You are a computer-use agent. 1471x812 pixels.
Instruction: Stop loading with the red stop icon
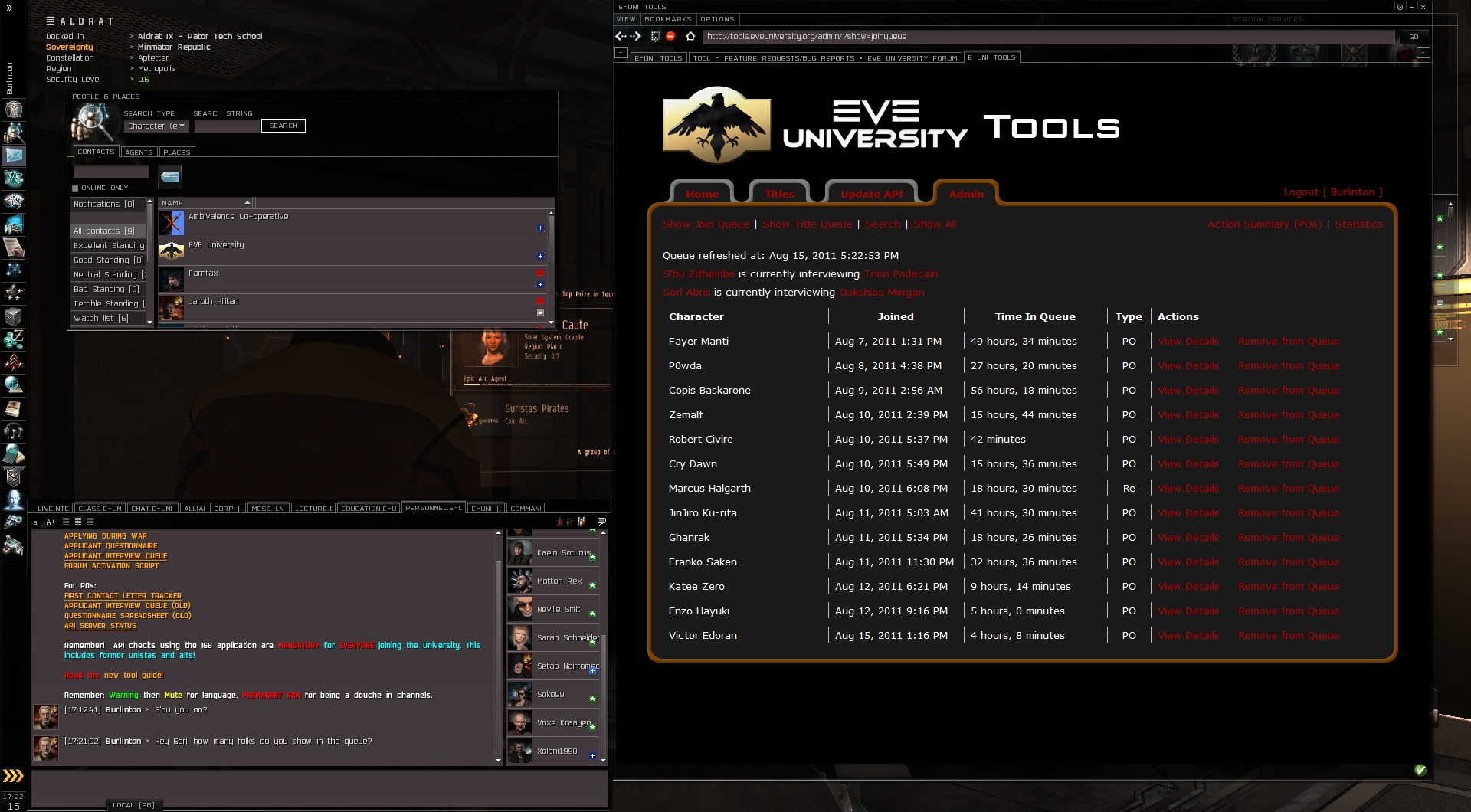coord(671,36)
